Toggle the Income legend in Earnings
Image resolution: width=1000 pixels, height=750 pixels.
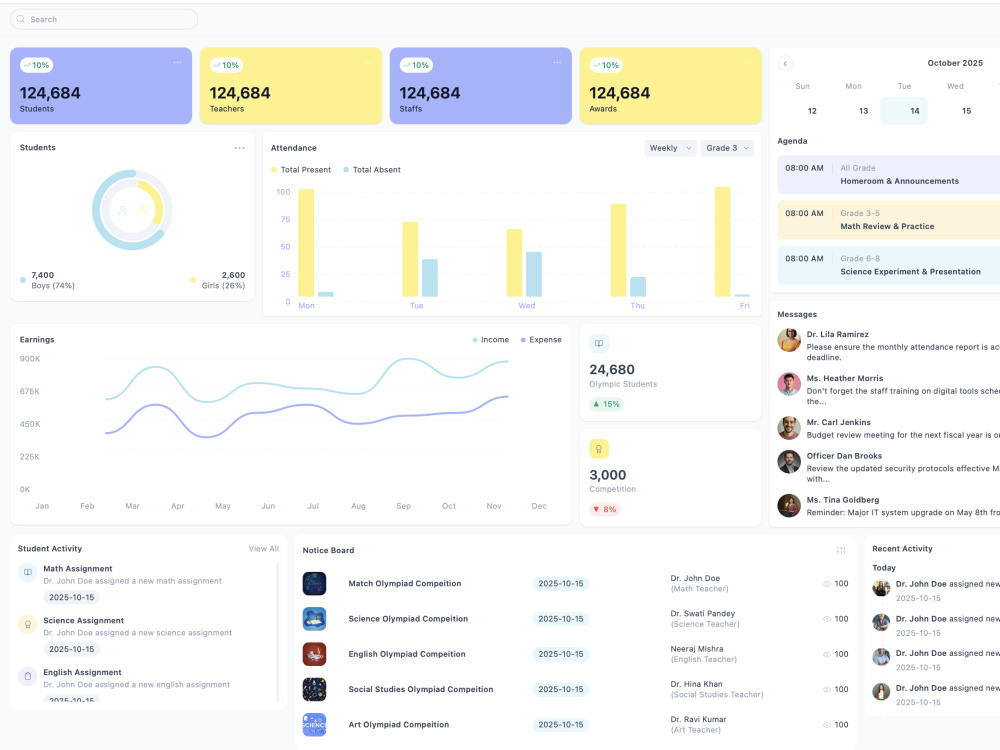pyautogui.click(x=490, y=340)
